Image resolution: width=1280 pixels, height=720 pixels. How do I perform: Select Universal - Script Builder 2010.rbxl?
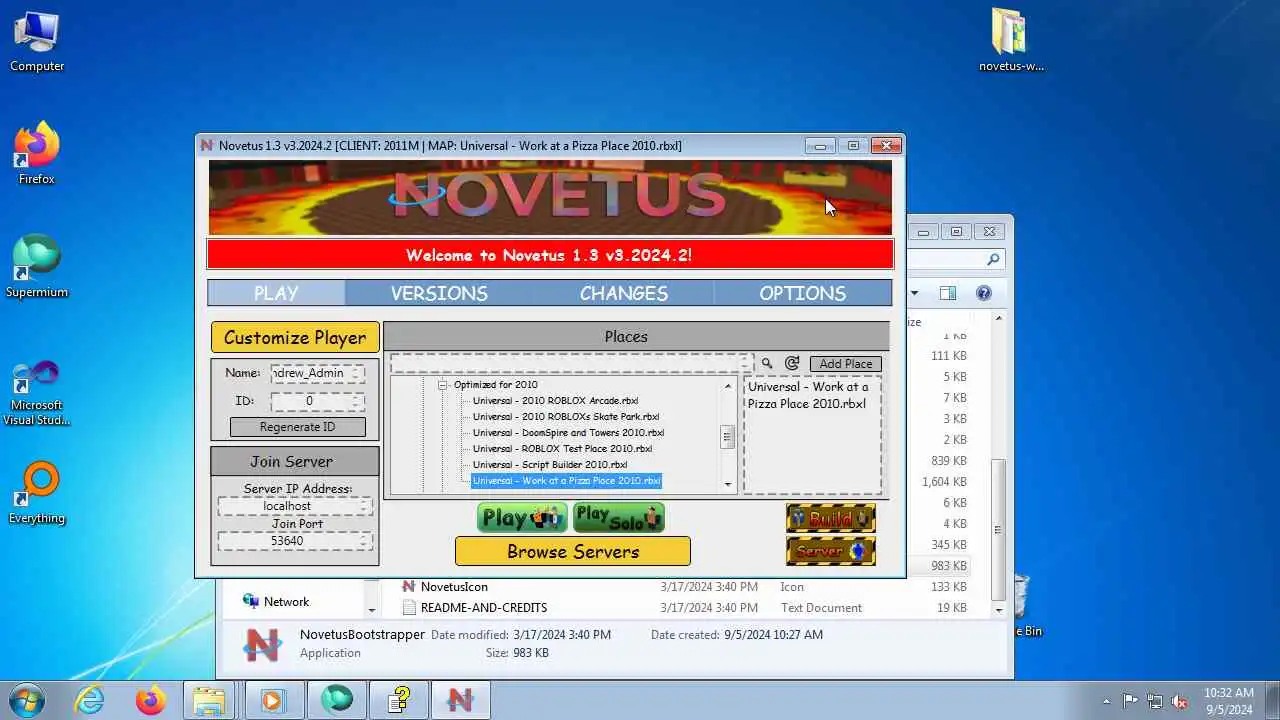point(550,465)
